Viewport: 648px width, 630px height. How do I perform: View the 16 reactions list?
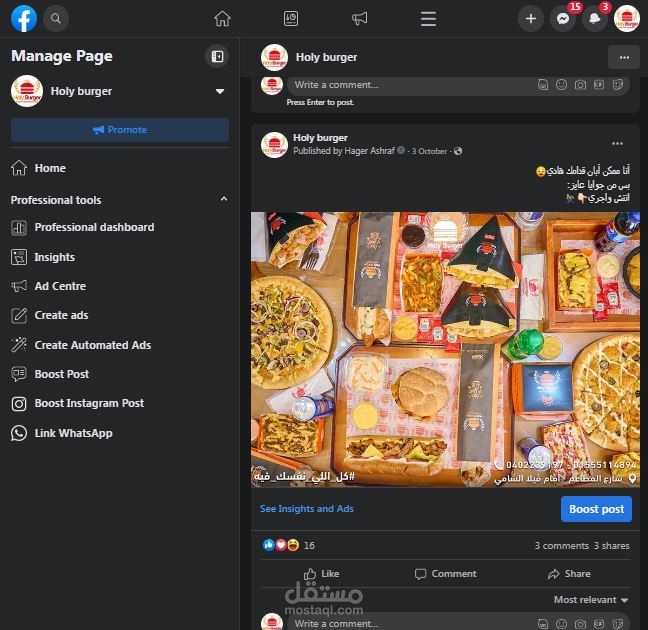point(289,545)
